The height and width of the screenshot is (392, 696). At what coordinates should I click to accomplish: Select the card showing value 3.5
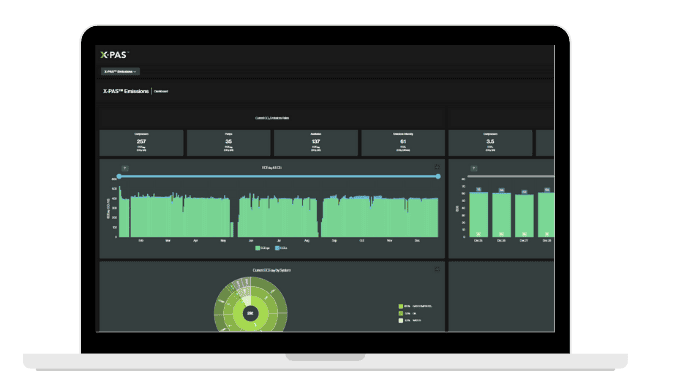[490, 143]
